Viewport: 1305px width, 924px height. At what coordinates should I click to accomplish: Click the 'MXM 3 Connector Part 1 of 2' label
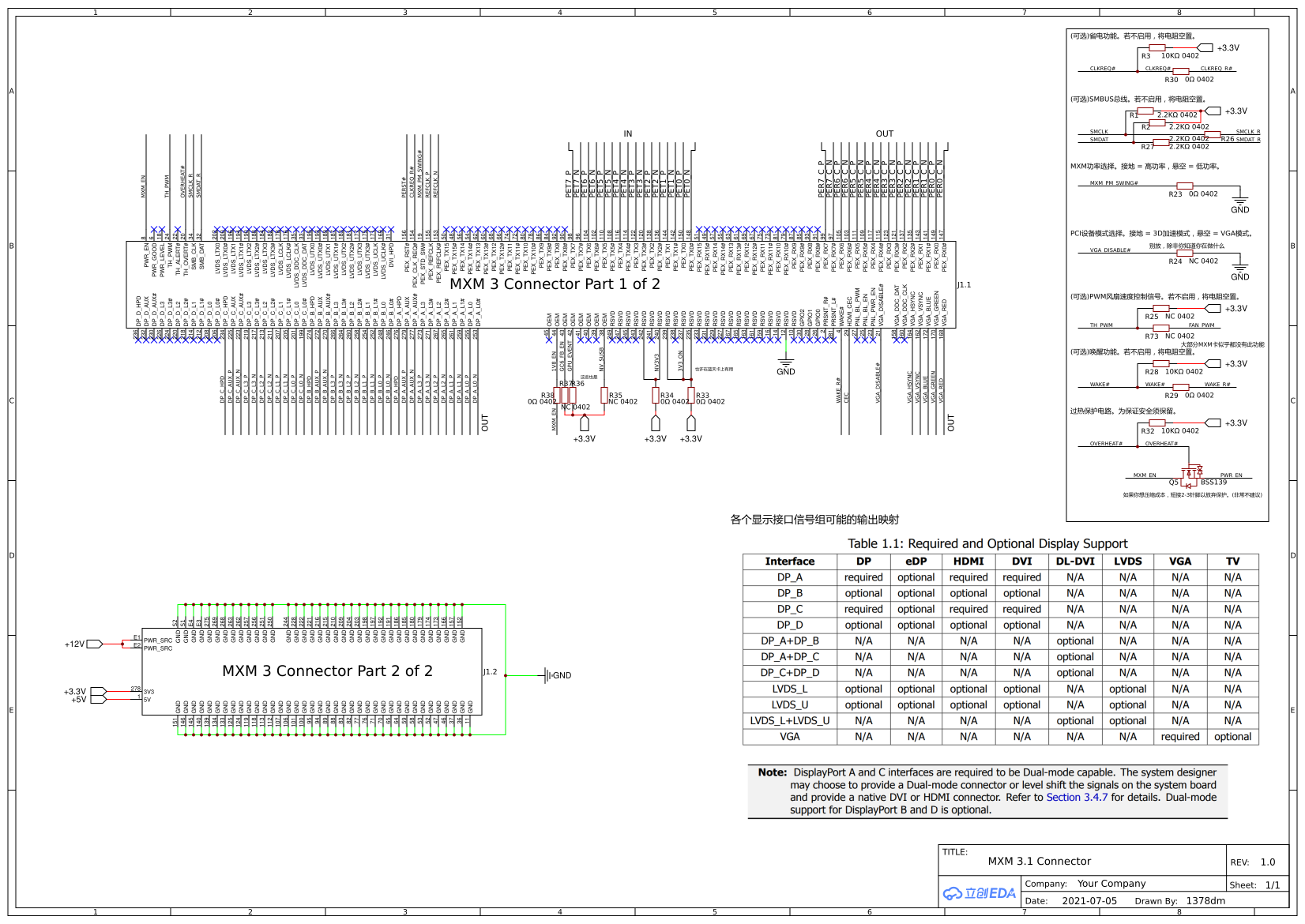(555, 284)
